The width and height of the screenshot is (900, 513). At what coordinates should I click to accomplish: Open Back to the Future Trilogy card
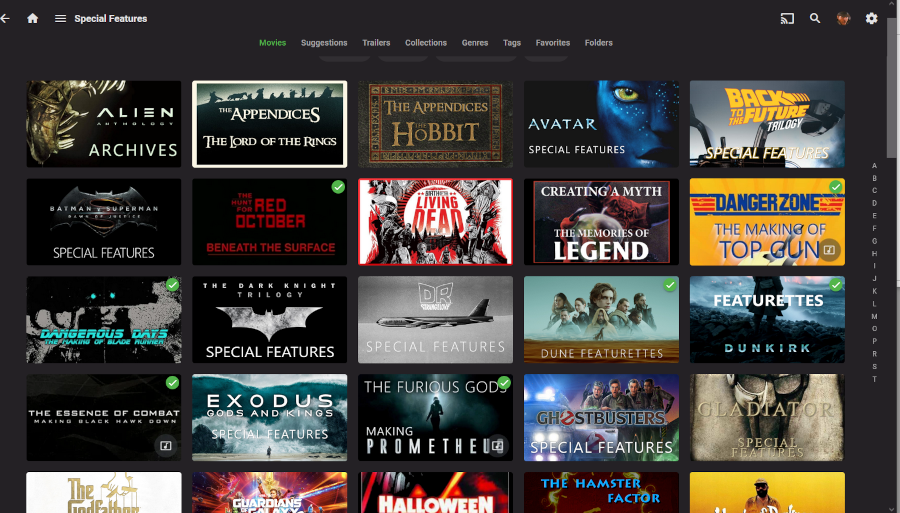[767, 124]
